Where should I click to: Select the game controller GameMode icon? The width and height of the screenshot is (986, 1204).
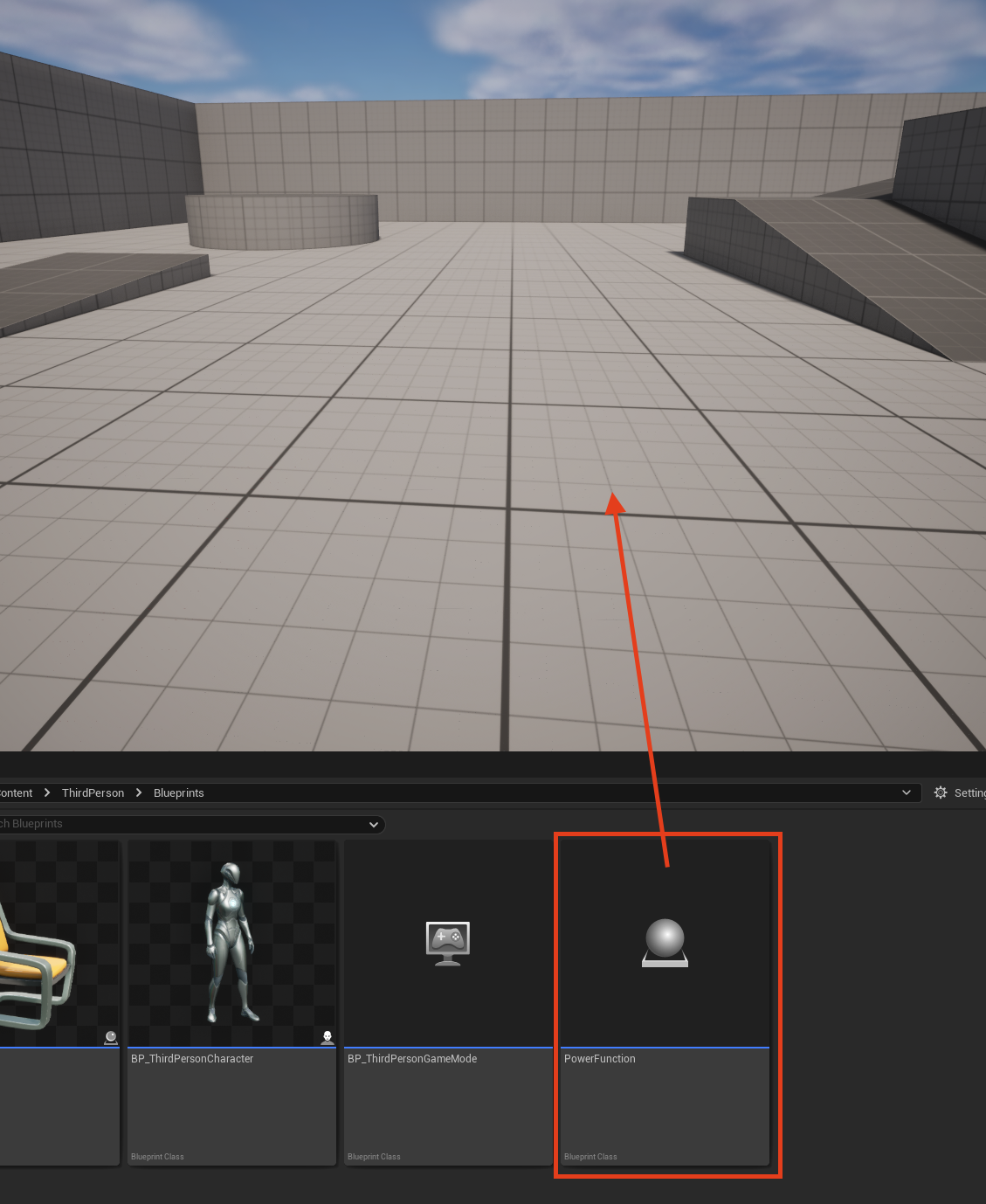click(448, 943)
